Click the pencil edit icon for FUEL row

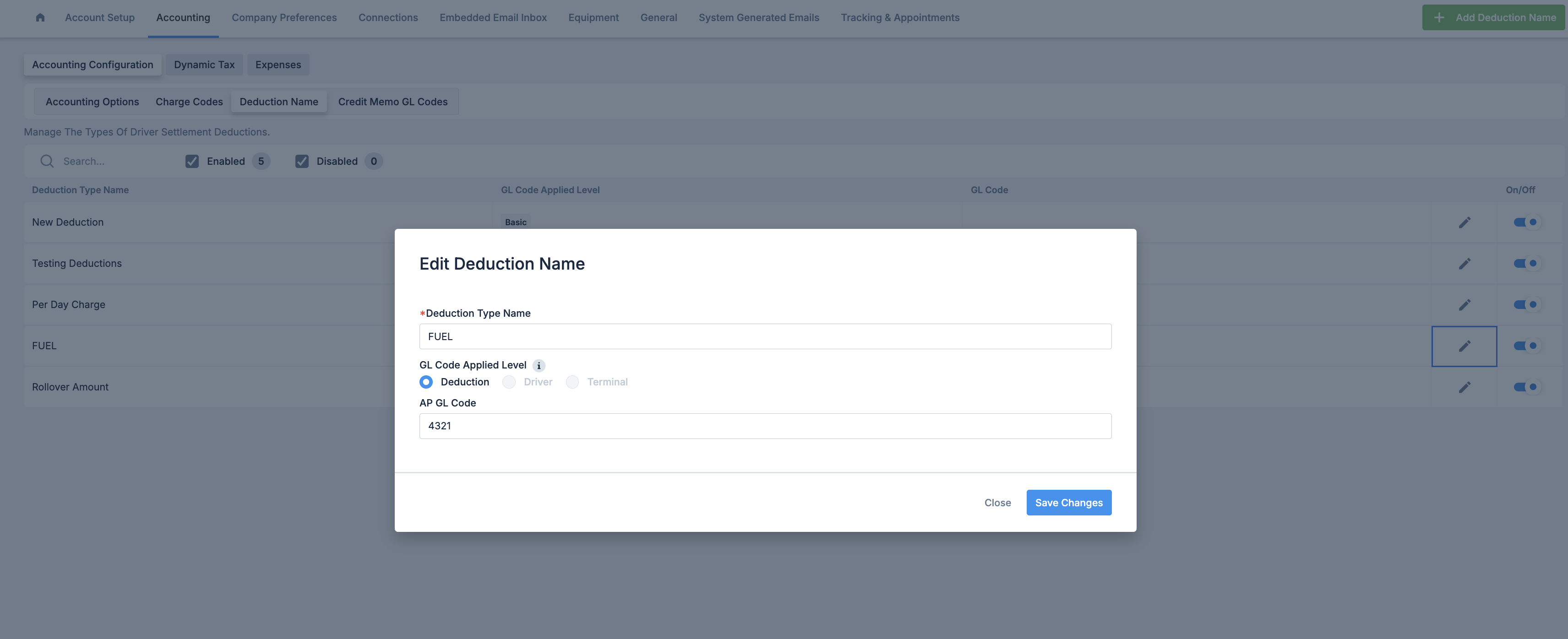(x=1464, y=346)
